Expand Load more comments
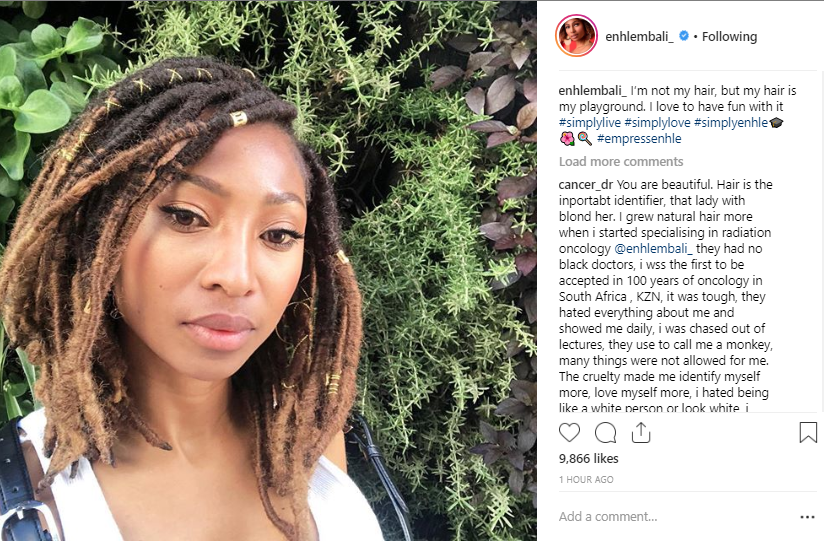This screenshot has width=824, height=541. point(621,161)
